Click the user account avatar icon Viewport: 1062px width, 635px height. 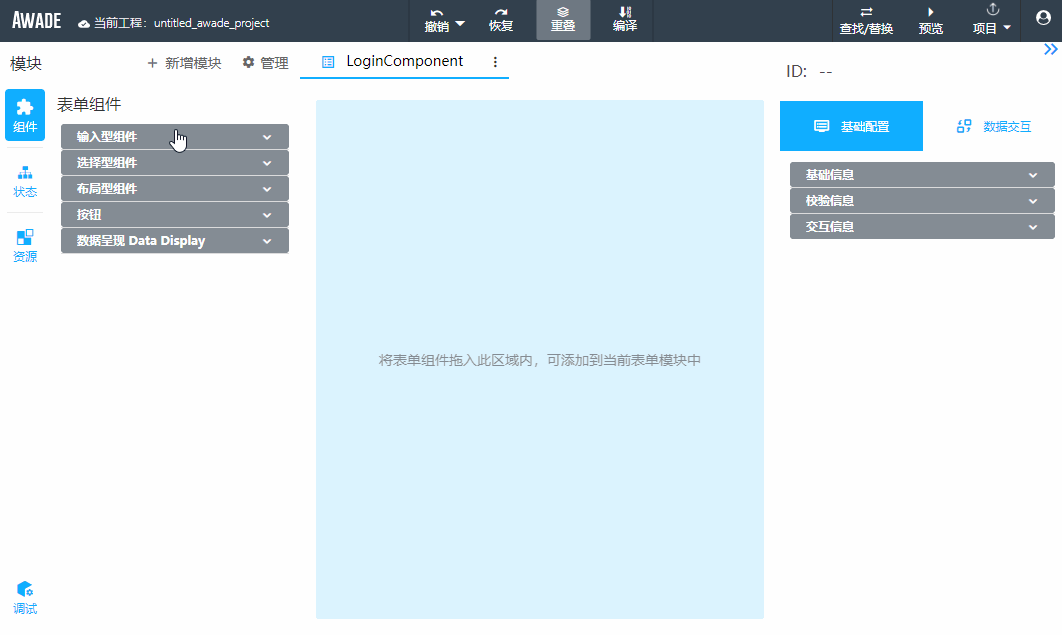pos(1042,17)
